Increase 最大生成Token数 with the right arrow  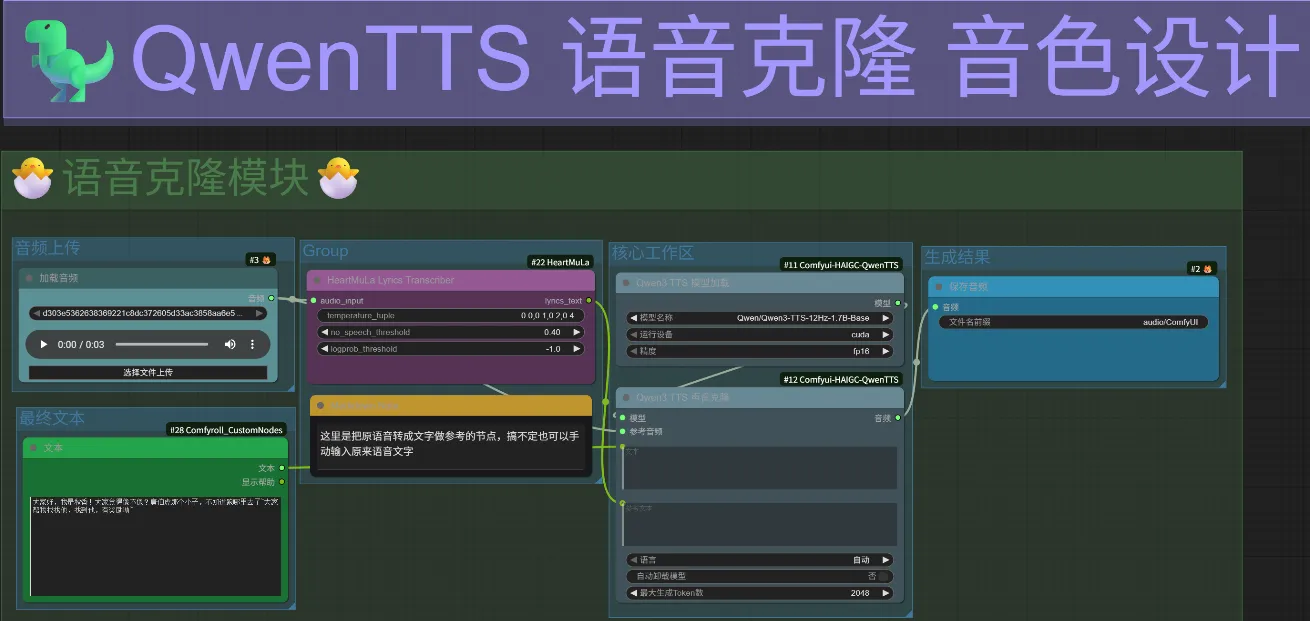tap(884, 593)
